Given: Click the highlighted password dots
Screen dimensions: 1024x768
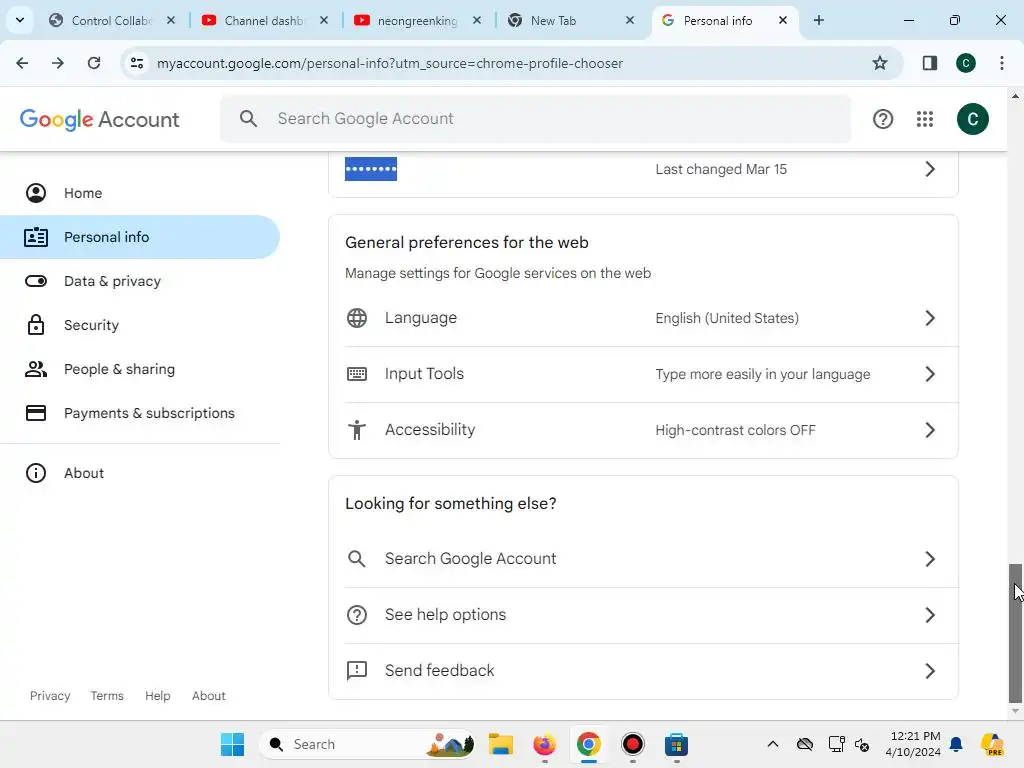Looking at the screenshot, I should coord(370,169).
